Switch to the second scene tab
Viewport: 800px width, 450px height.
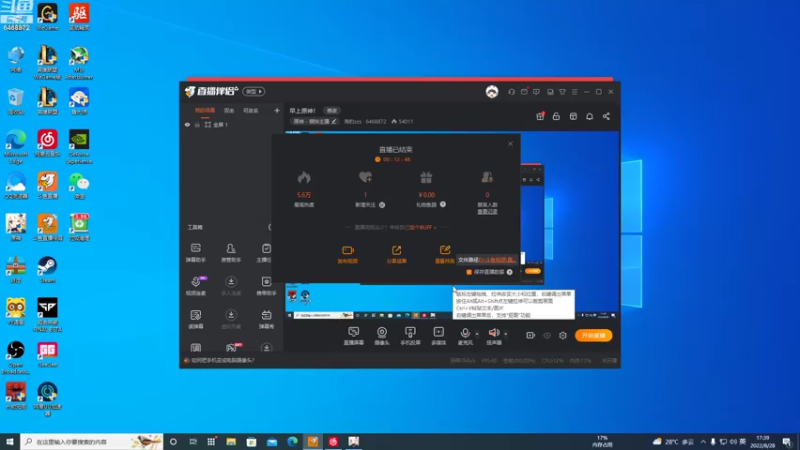point(229,110)
